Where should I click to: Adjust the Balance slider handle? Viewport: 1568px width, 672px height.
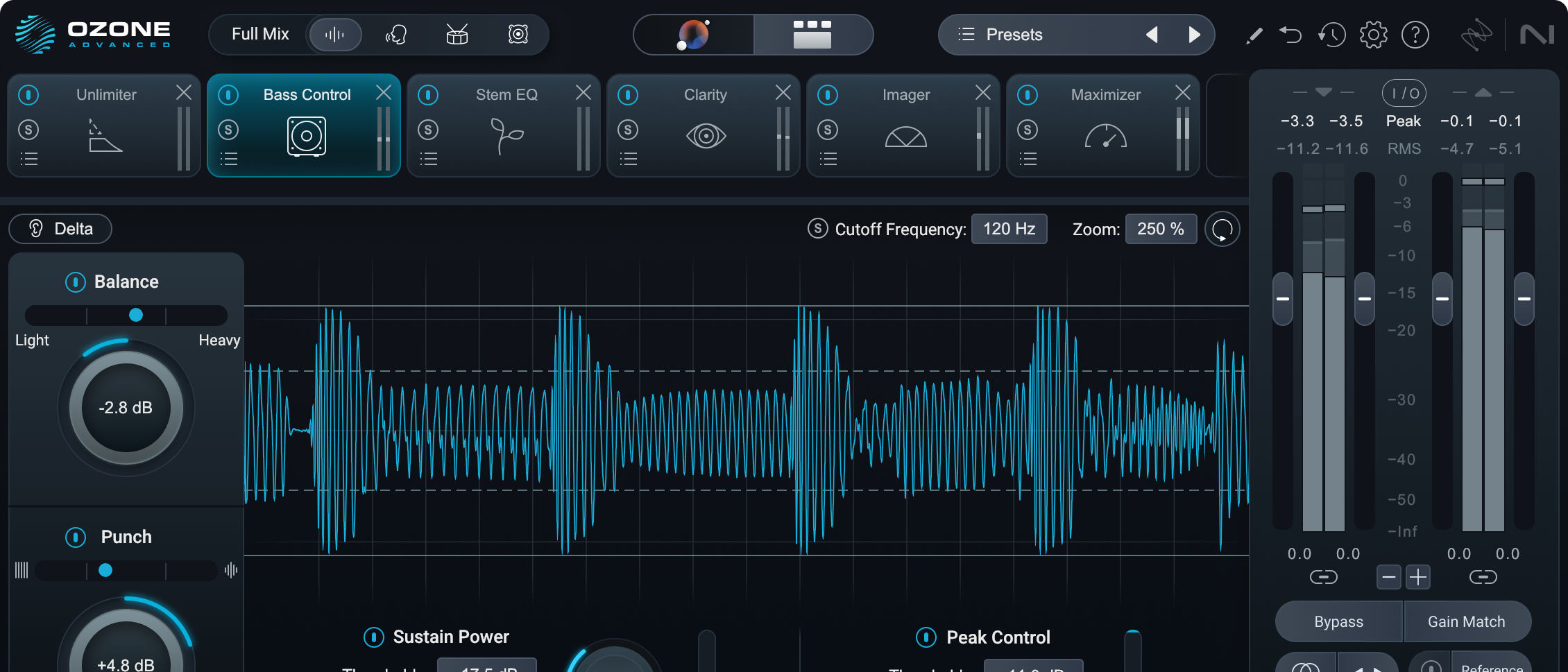[x=136, y=315]
